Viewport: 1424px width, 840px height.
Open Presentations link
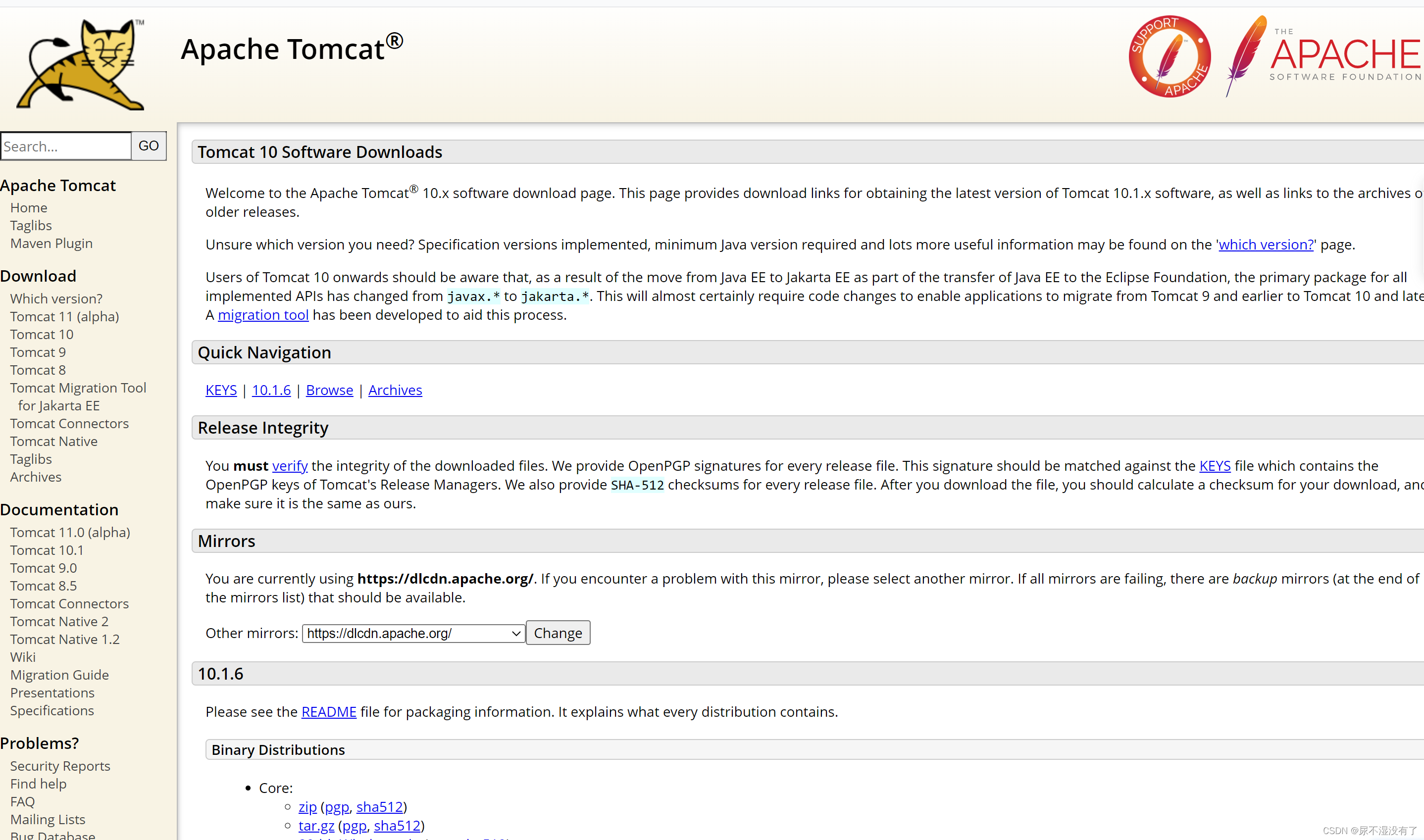[x=52, y=693]
